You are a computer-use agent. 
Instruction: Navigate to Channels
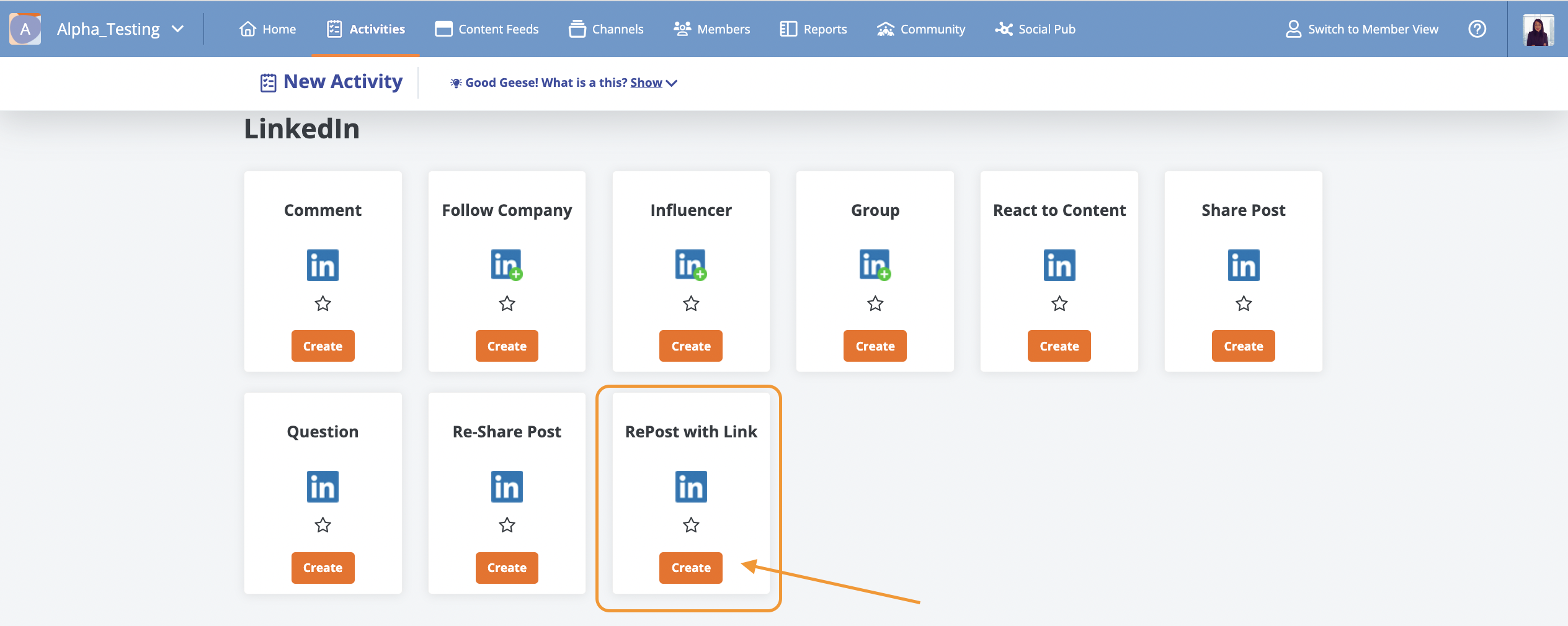tap(606, 29)
